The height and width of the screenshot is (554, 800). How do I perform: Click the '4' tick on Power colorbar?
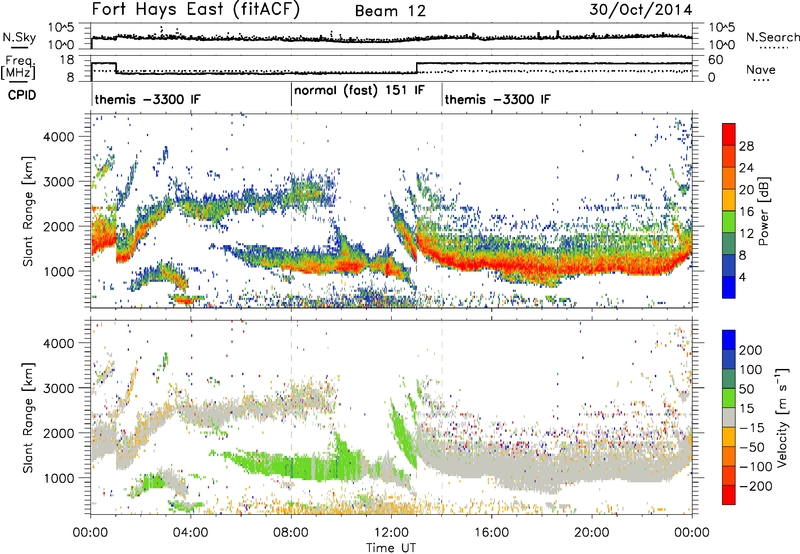(x=743, y=277)
